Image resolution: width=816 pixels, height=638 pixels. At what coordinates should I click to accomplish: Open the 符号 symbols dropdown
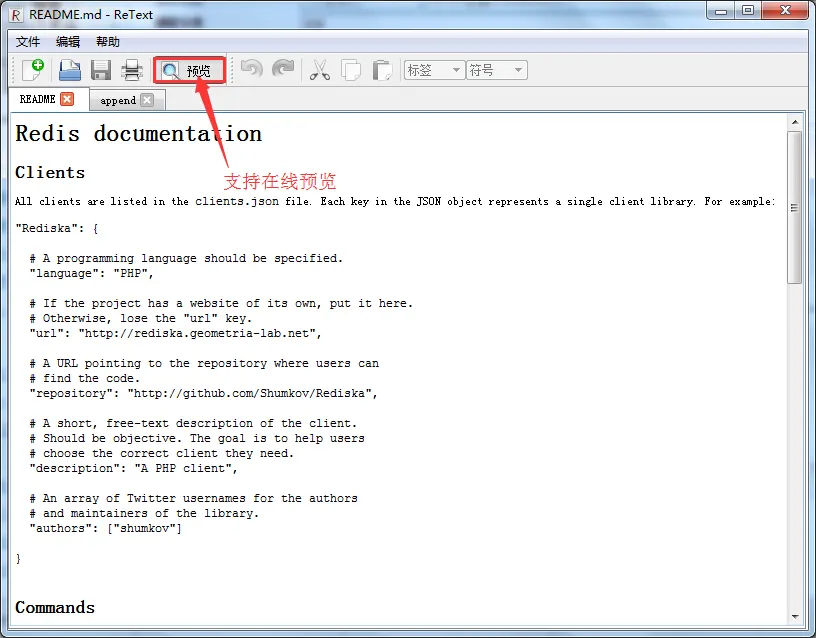pyautogui.click(x=497, y=70)
